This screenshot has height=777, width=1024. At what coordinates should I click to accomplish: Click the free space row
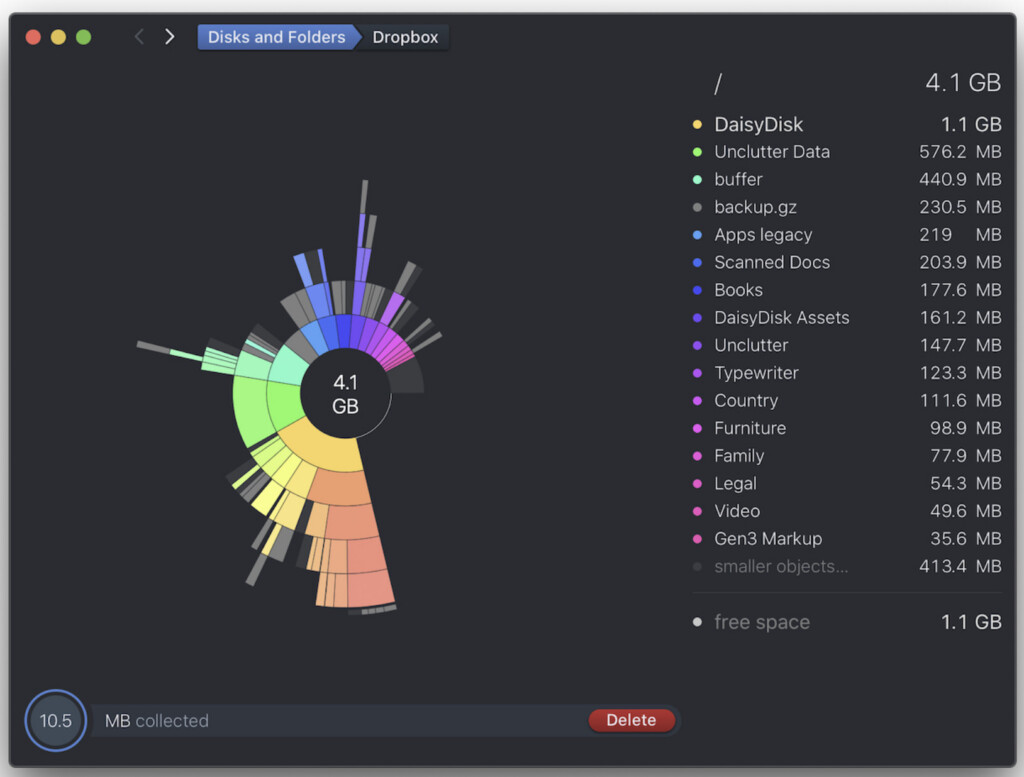(762, 622)
